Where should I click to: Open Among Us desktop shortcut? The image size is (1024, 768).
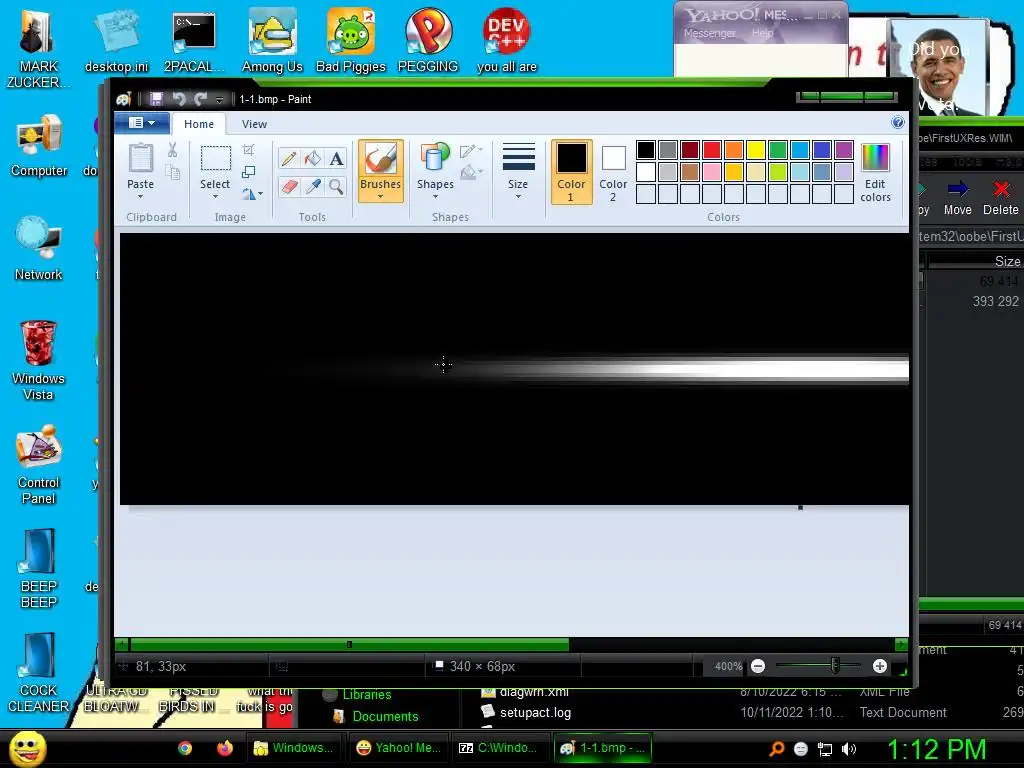tap(272, 40)
